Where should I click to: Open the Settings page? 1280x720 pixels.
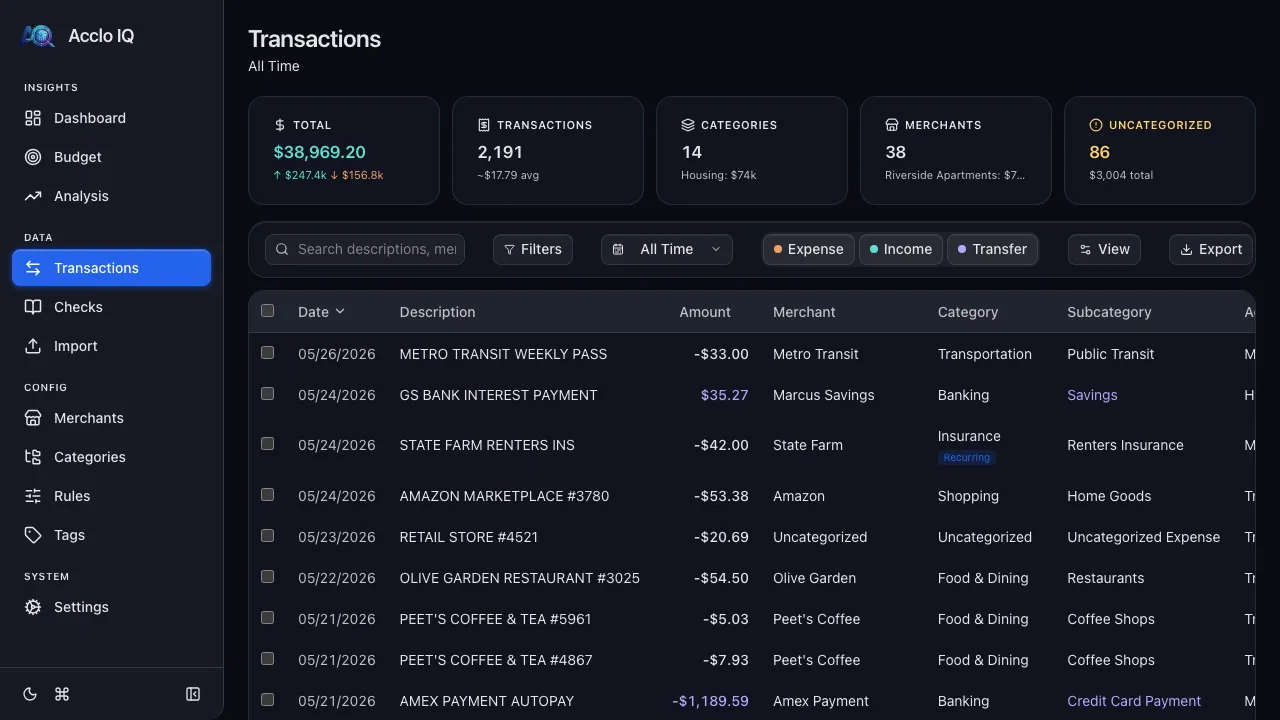coord(112,607)
